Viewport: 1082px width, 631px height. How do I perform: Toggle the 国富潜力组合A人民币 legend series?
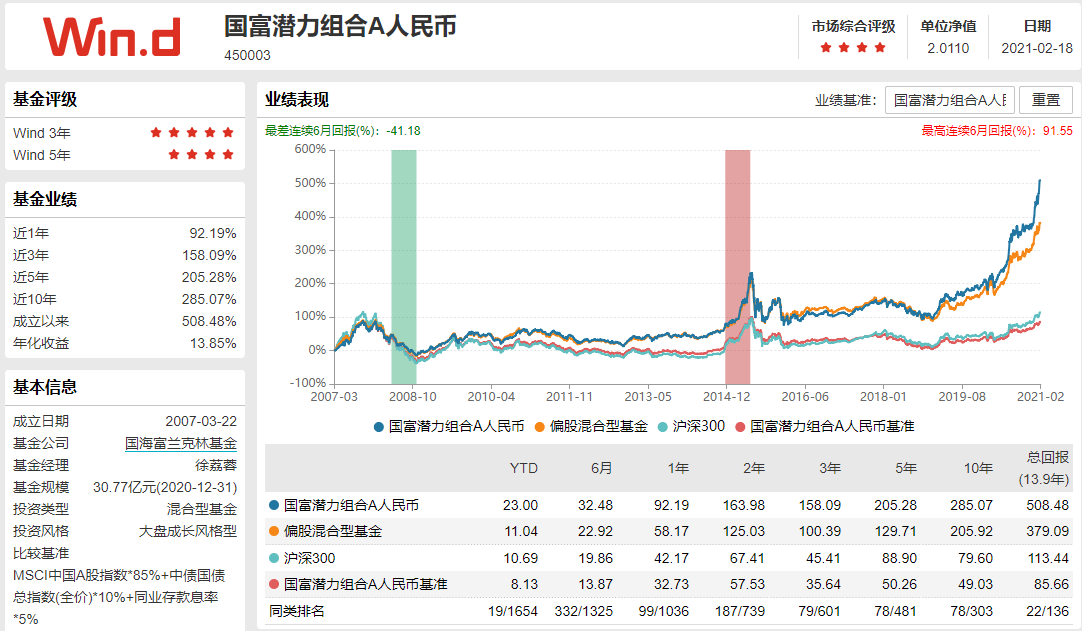pyautogui.click(x=449, y=427)
